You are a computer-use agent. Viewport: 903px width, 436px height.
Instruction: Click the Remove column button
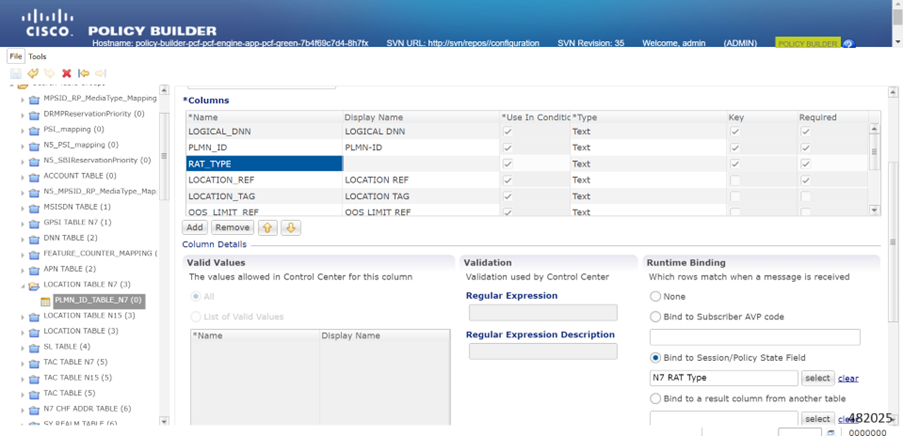tap(233, 228)
